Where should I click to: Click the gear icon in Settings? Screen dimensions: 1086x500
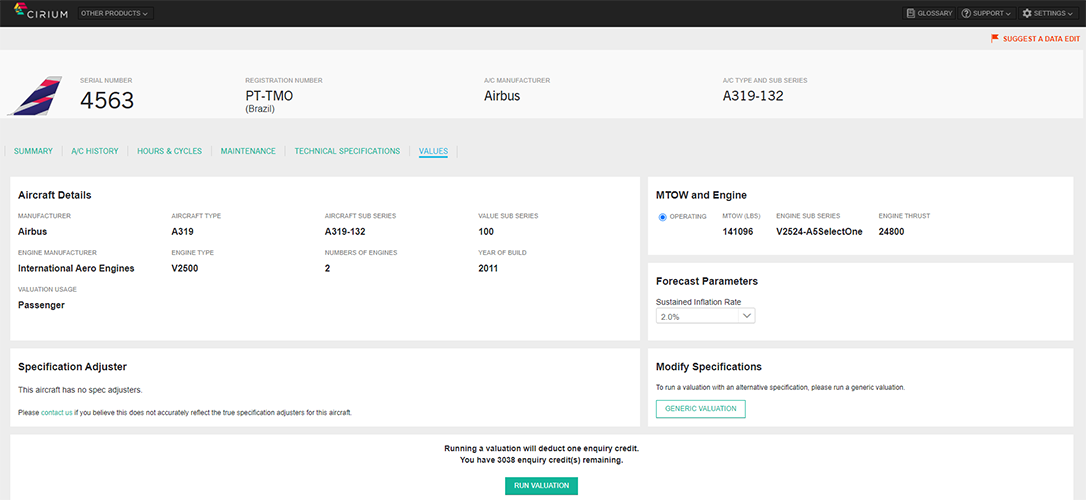[x=1026, y=13]
